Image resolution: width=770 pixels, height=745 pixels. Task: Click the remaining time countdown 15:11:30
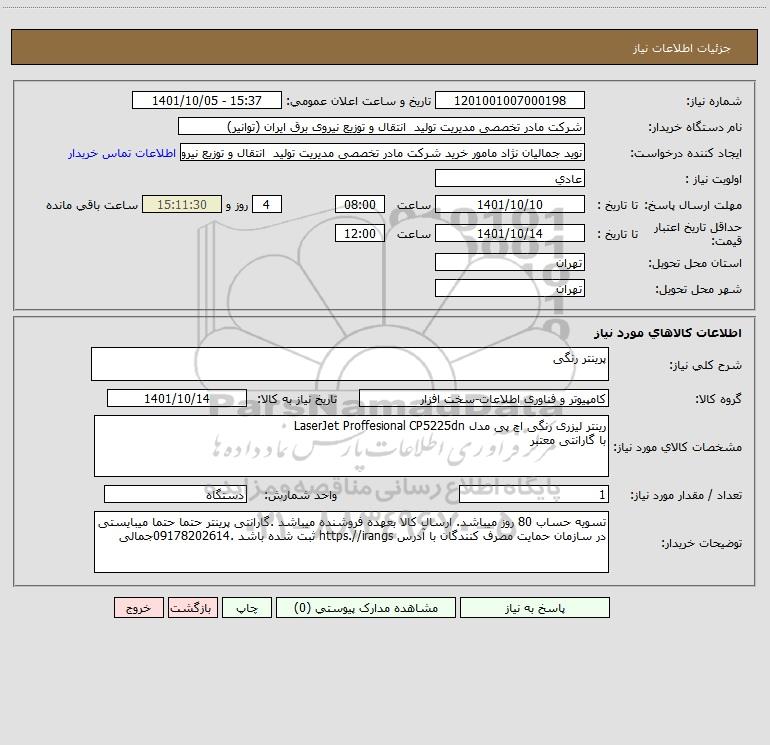click(x=182, y=204)
